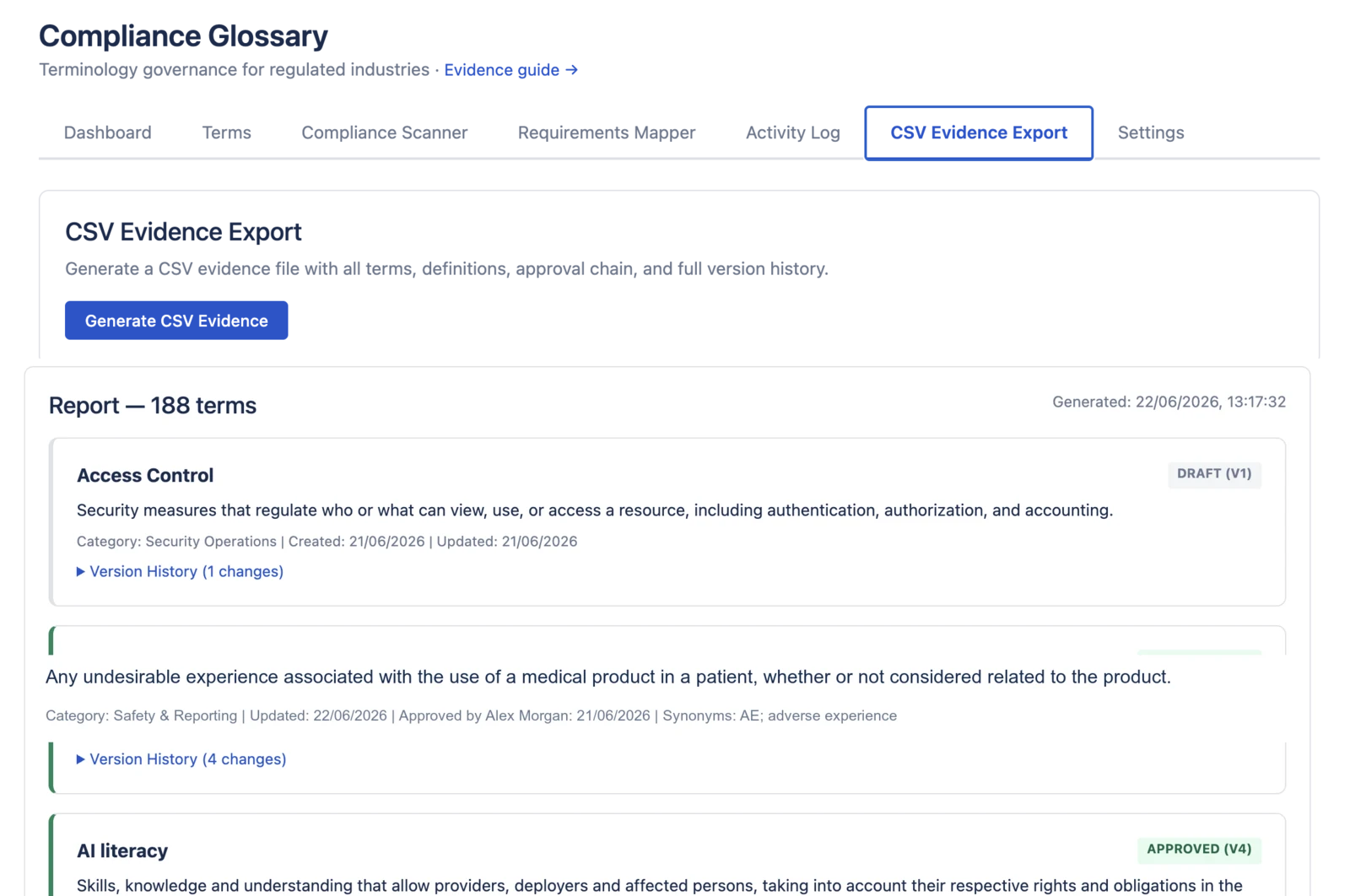Click the 'Any undesirable experience' definition text
This screenshot has width=1350, height=896.
(x=607, y=677)
